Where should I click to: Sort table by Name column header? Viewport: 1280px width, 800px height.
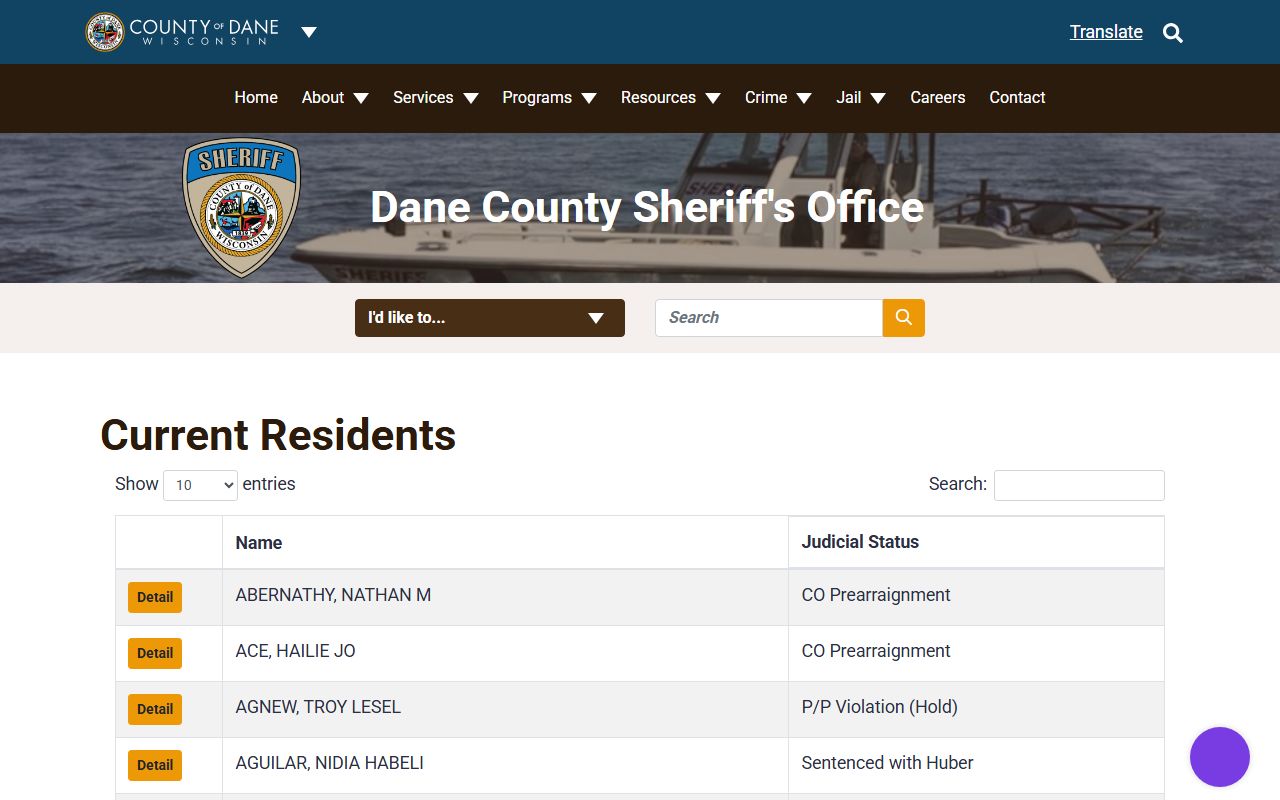[505, 543]
